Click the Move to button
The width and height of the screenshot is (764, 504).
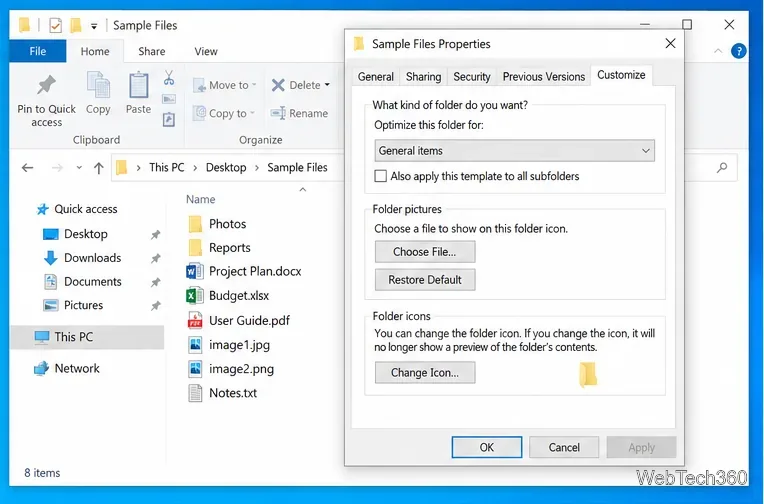tap(225, 85)
